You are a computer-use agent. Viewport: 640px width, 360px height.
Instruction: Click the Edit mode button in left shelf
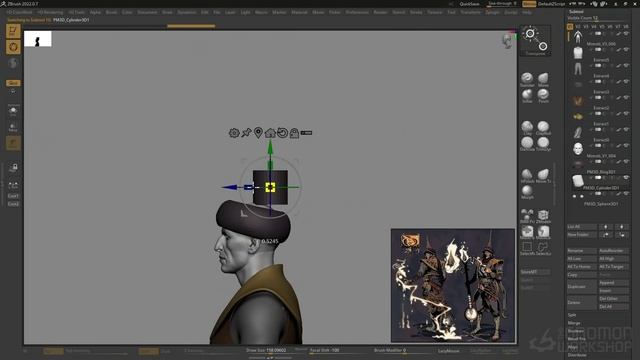pos(13,31)
